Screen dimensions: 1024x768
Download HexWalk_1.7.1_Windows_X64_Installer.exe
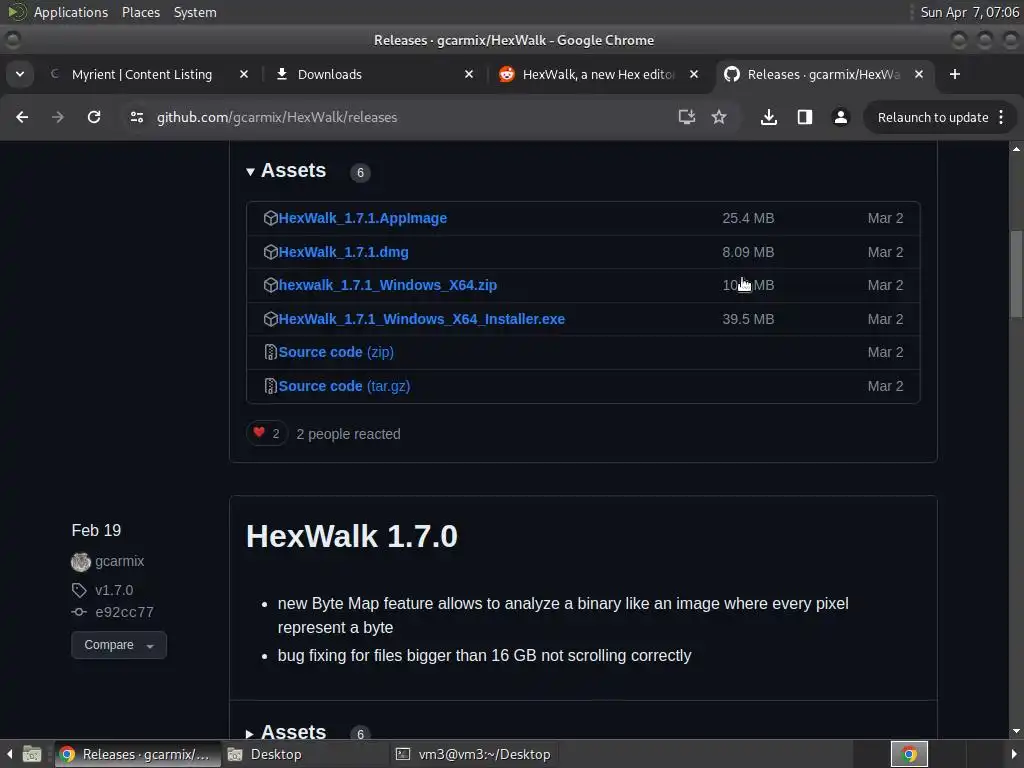(422, 319)
